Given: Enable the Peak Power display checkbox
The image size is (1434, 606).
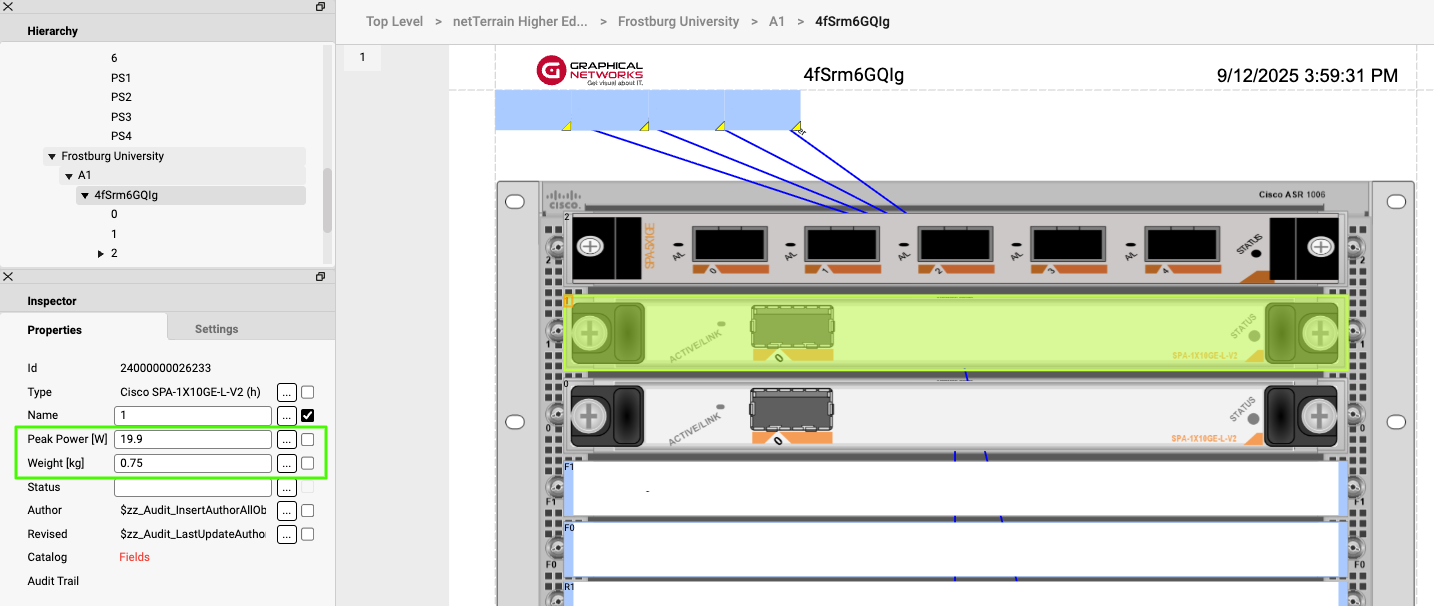Looking at the screenshot, I should (308, 439).
